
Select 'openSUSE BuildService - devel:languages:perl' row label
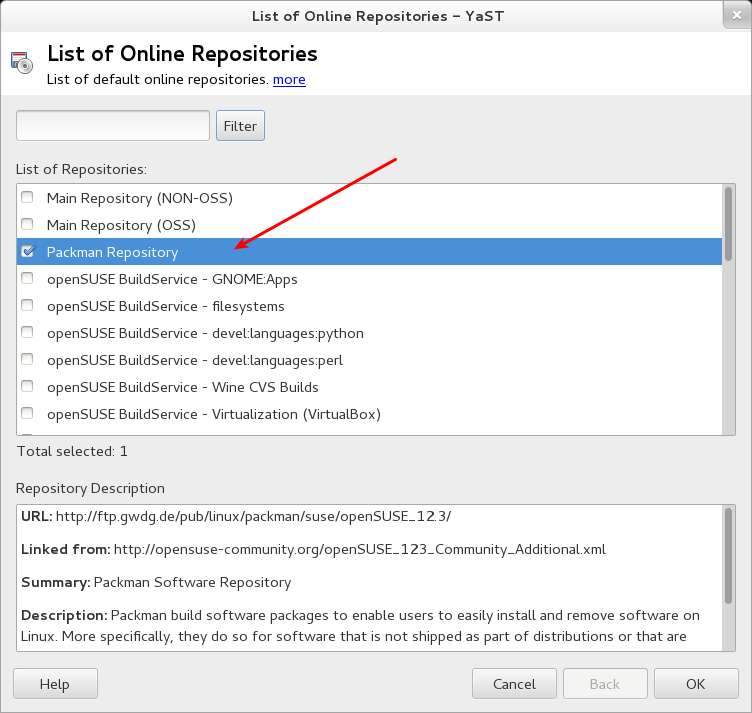tap(195, 360)
